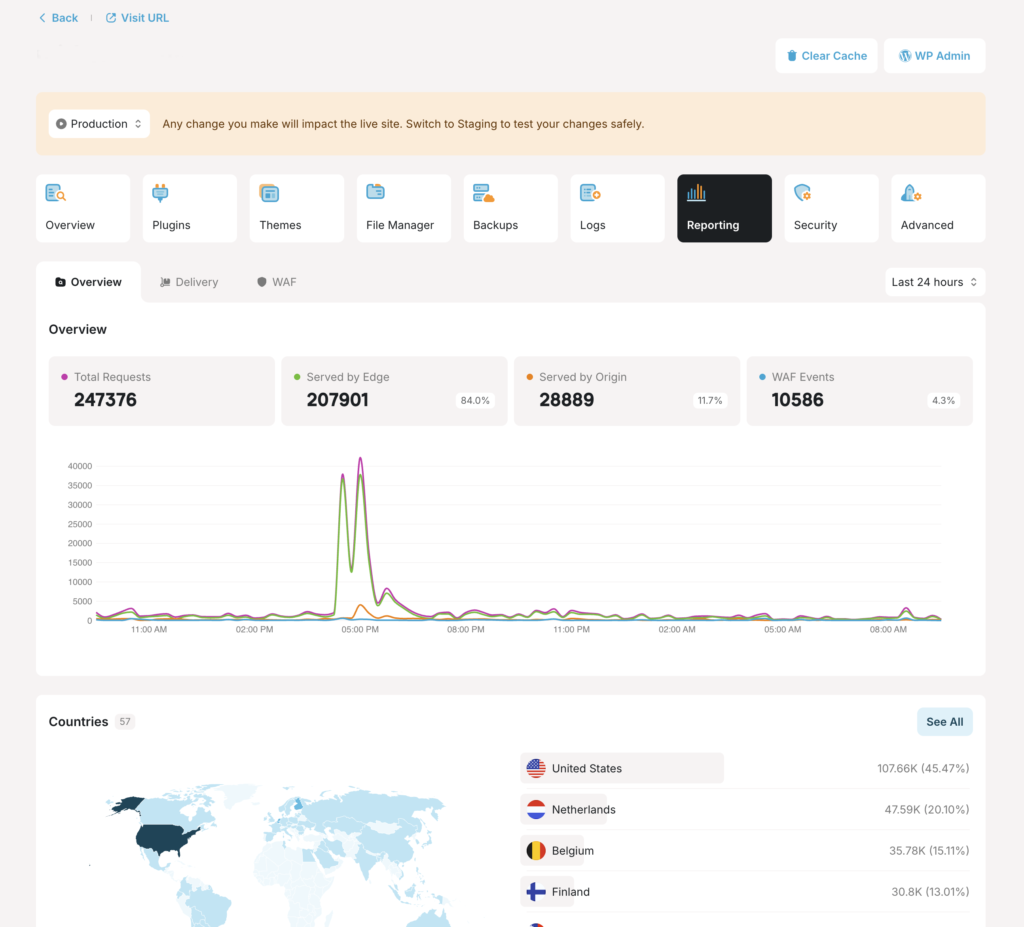Viewport: 1024px width, 927px height.
Task: Click the Clear Cache button
Action: point(826,56)
